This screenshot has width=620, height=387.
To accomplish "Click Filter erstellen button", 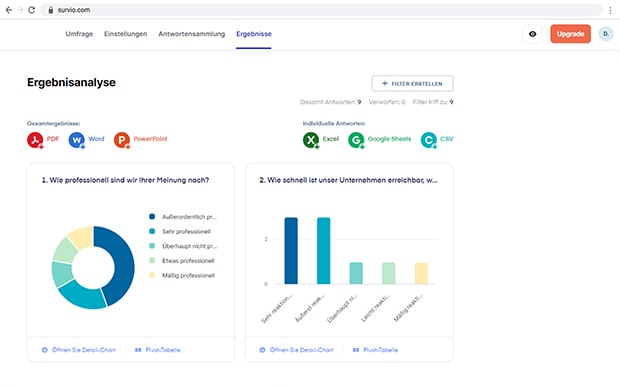I will pyautogui.click(x=412, y=83).
